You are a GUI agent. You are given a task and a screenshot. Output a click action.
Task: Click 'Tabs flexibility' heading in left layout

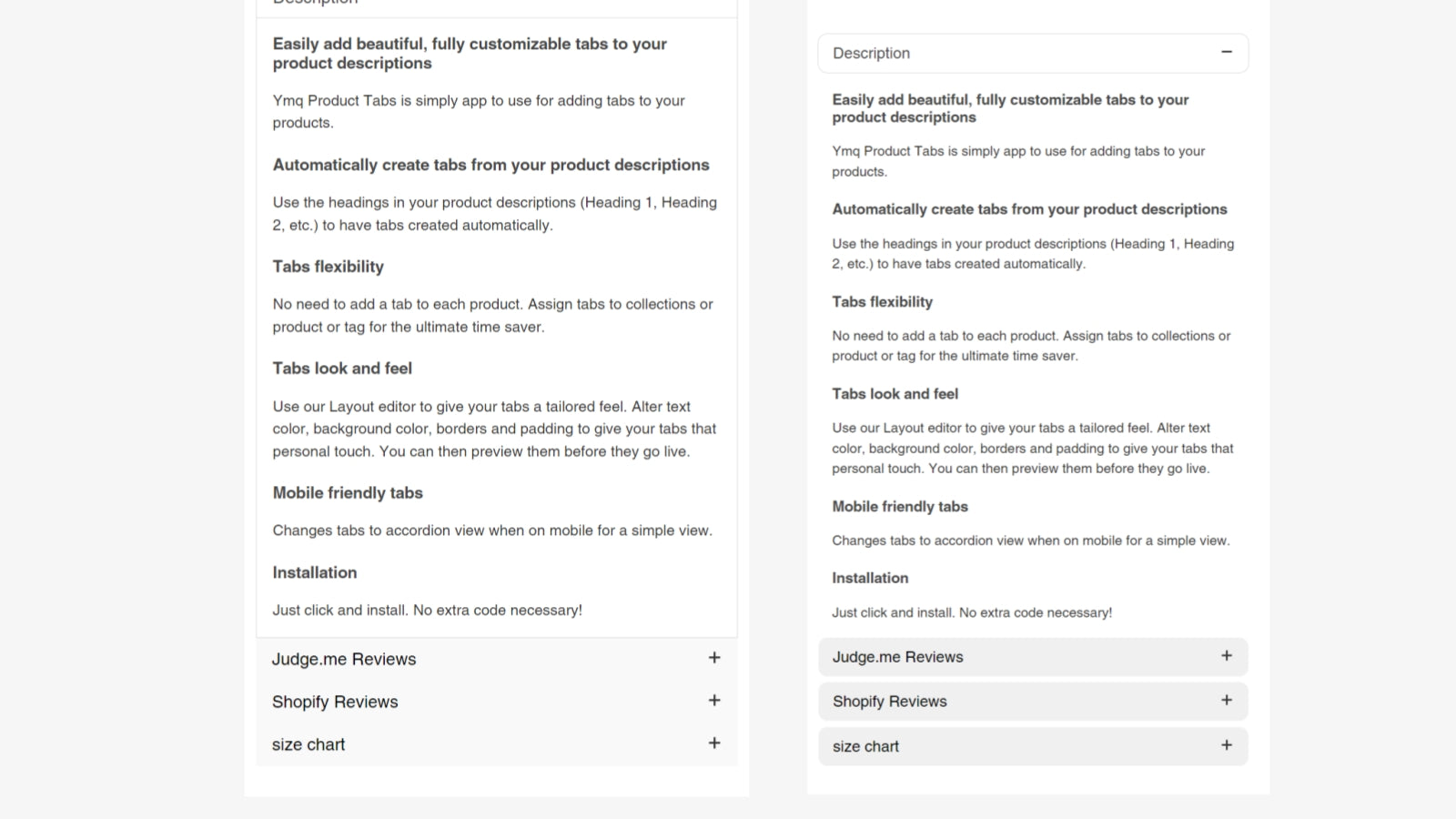(328, 267)
